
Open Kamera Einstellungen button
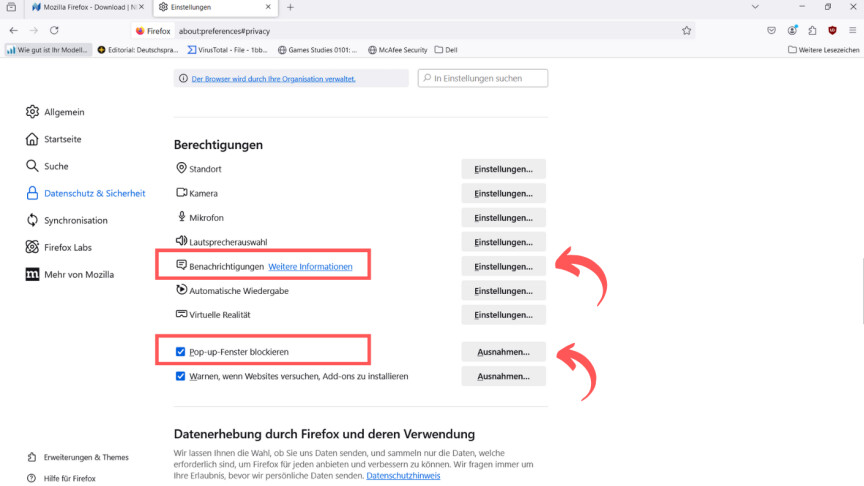(503, 193)
